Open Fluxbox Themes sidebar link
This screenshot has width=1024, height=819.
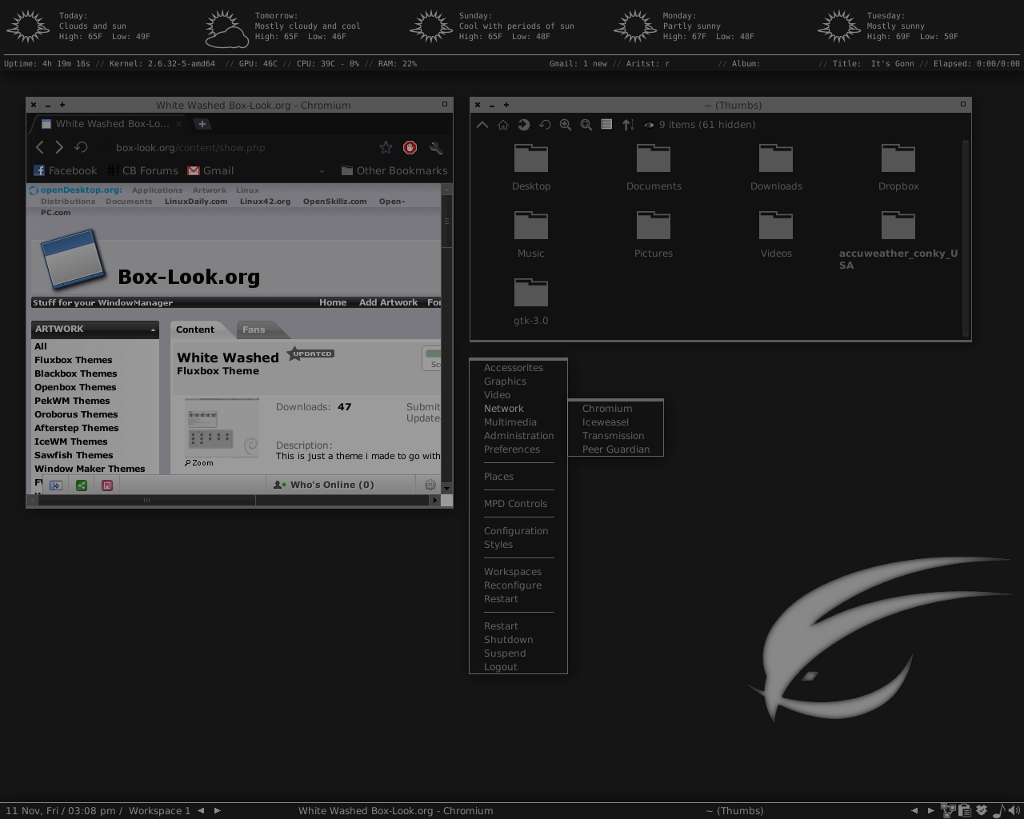(73, 360)
